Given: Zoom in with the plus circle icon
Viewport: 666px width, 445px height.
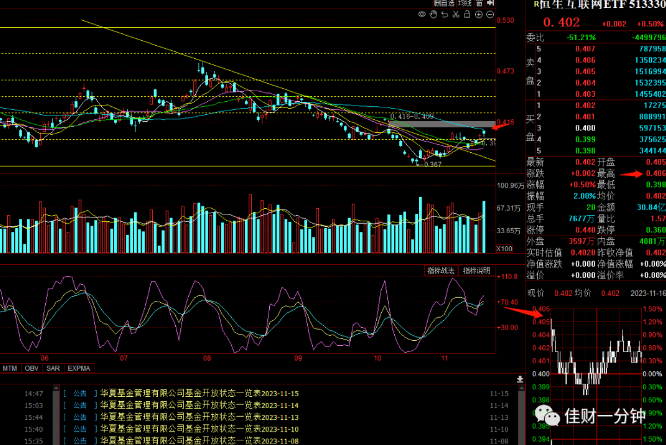Looking at the screenshot, I should coord(478,14).
